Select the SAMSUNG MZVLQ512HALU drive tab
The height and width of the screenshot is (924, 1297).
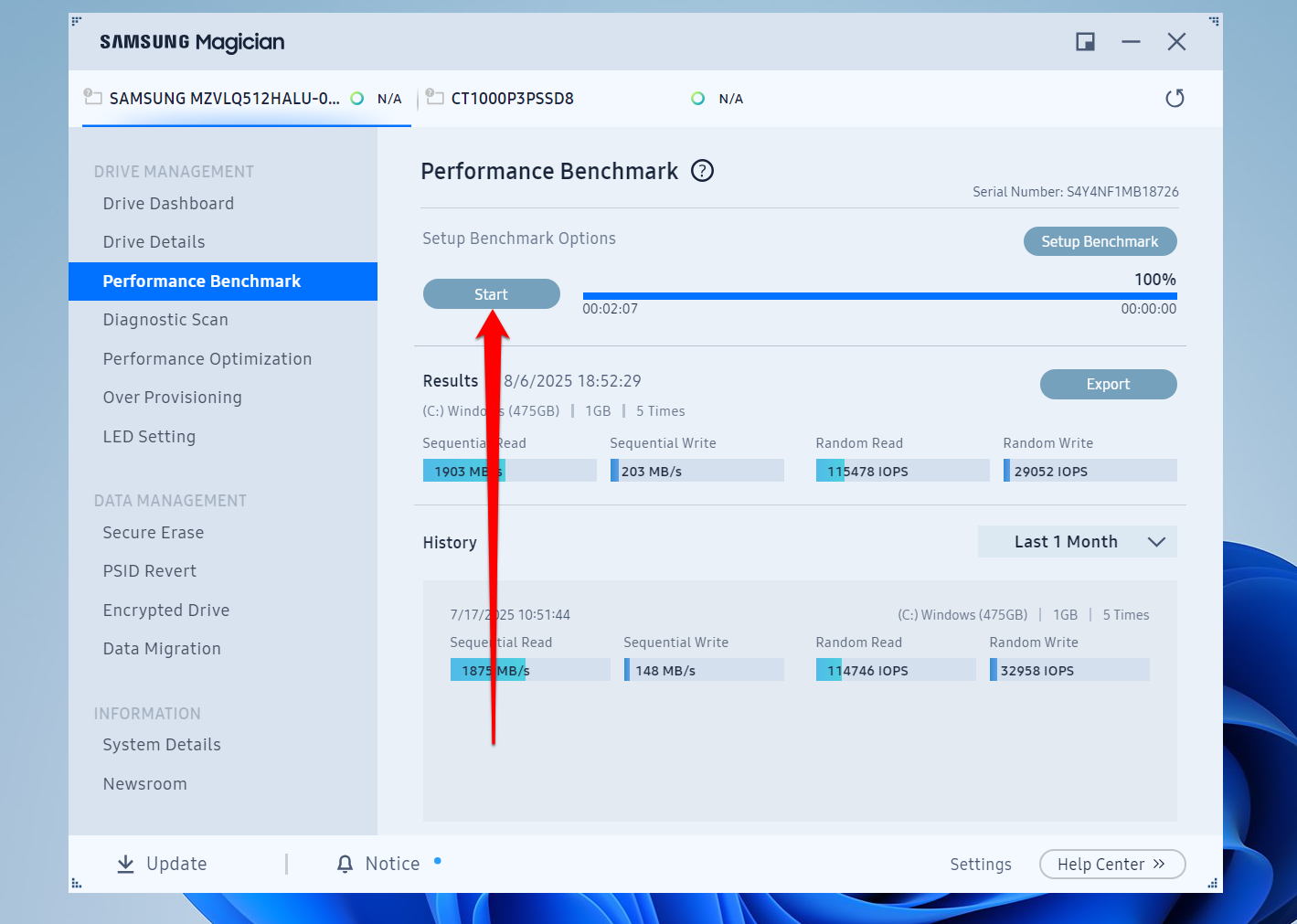click(247, 99)
